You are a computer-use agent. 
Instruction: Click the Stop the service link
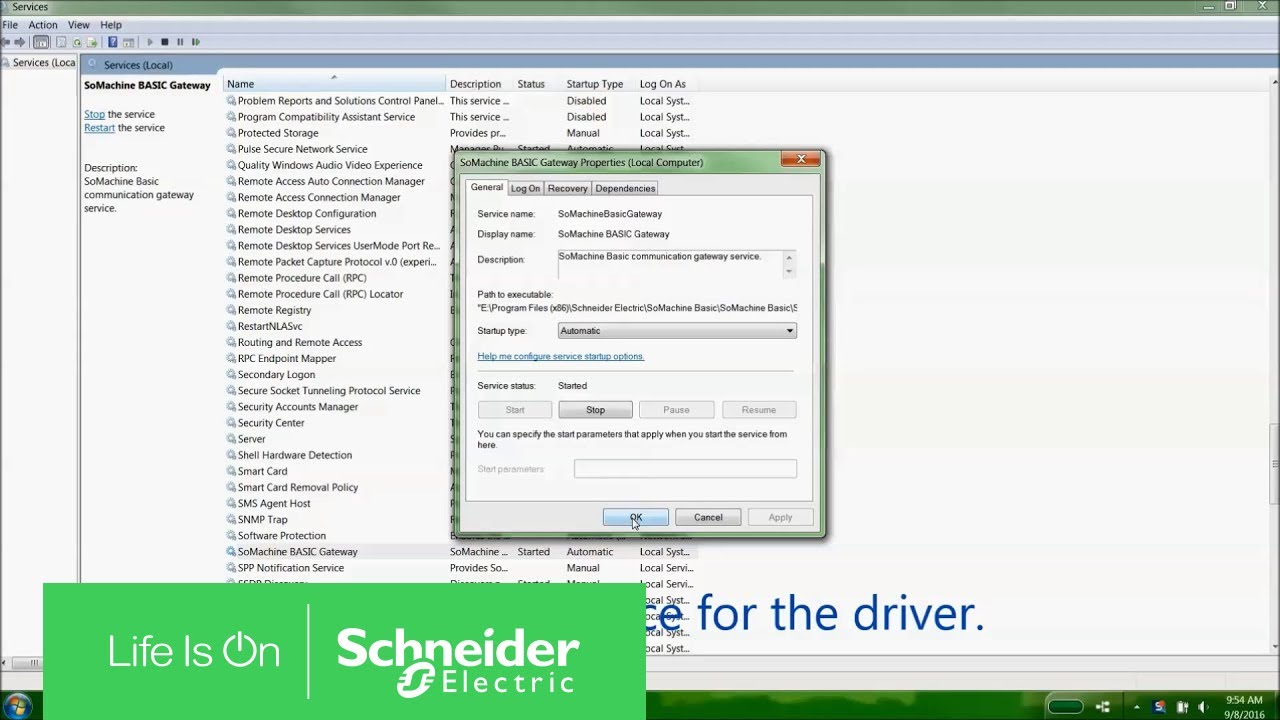94,115
